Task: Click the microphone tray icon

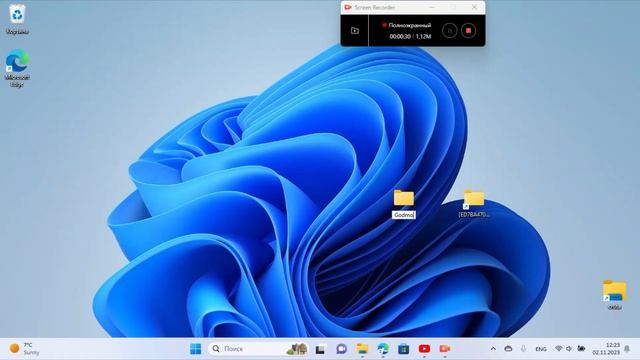Action: pos(523,349)
